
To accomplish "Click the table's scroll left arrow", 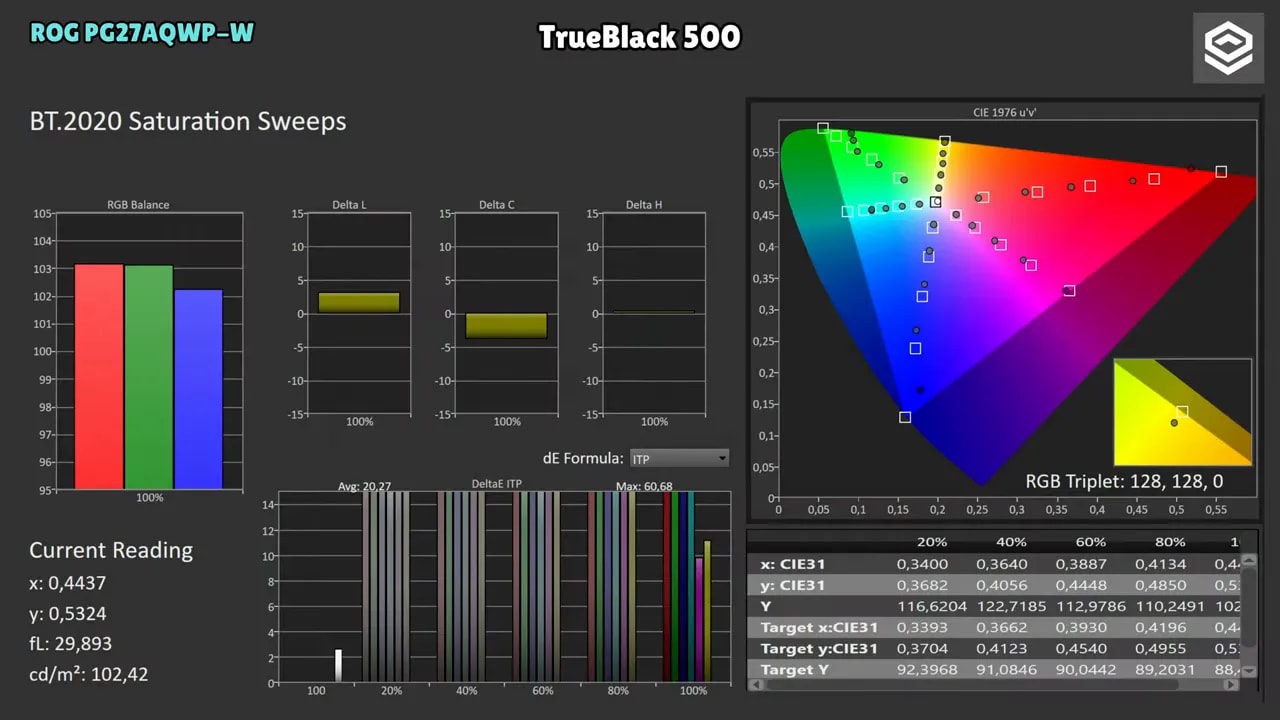I will tap(754, 685).
